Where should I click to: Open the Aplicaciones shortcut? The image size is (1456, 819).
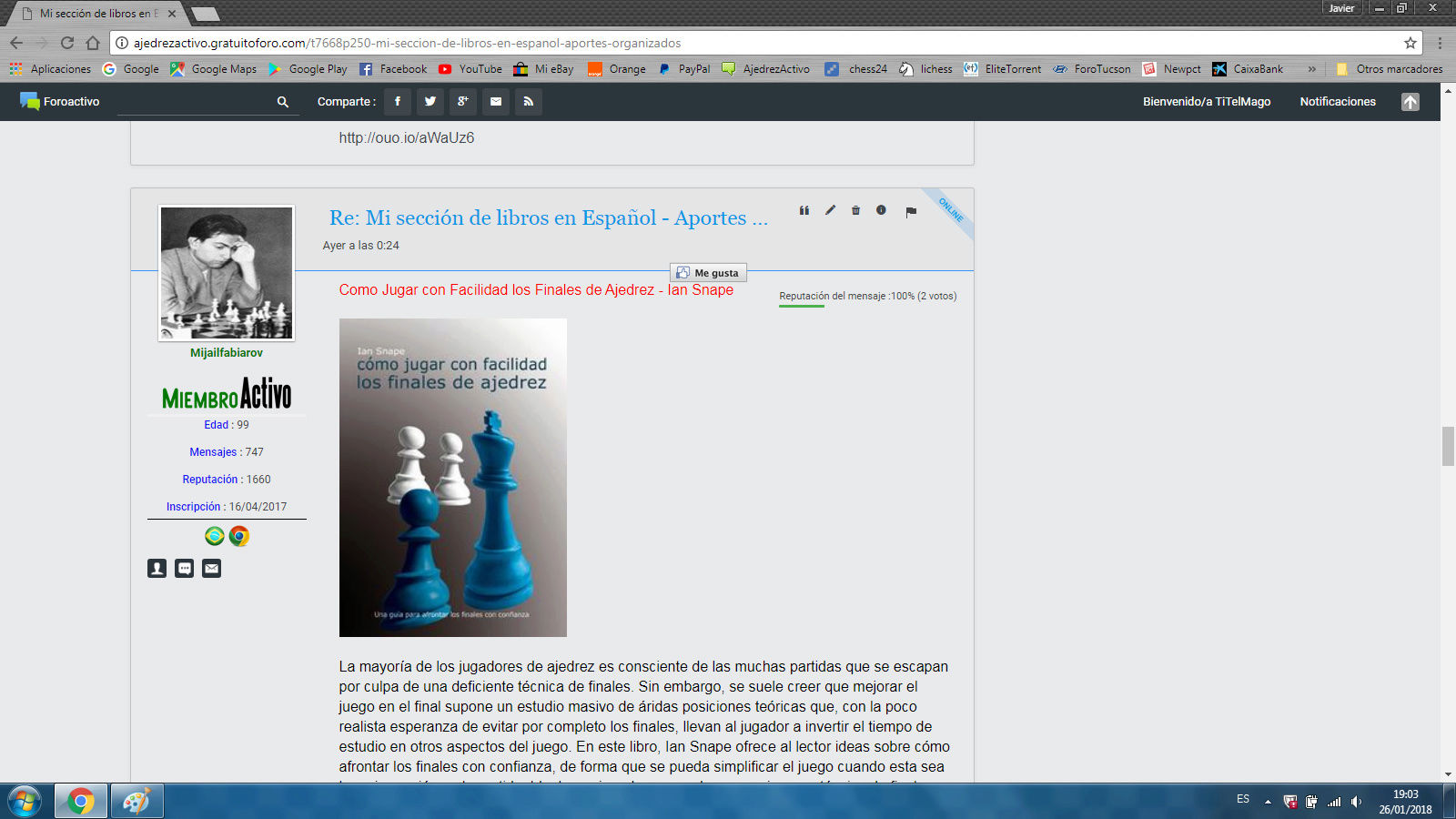[x=50, y=69]
